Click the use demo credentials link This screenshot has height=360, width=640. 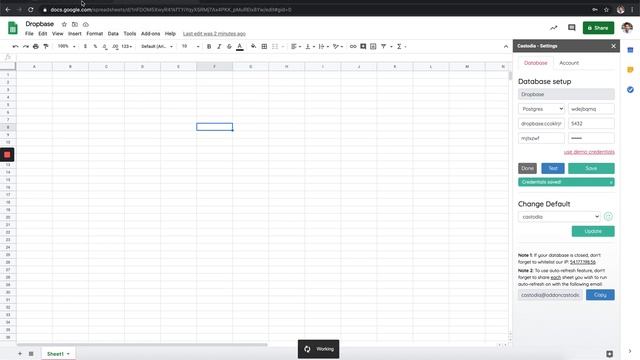589,152
